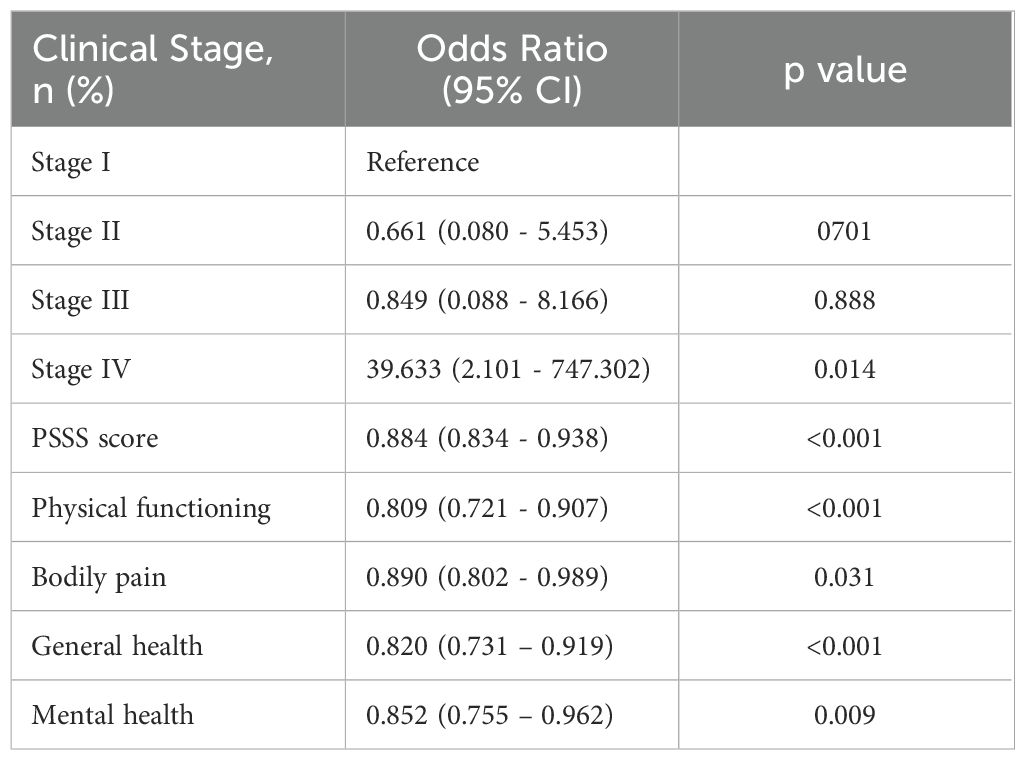Select the Stage IV row label

[x=81, y=369]
